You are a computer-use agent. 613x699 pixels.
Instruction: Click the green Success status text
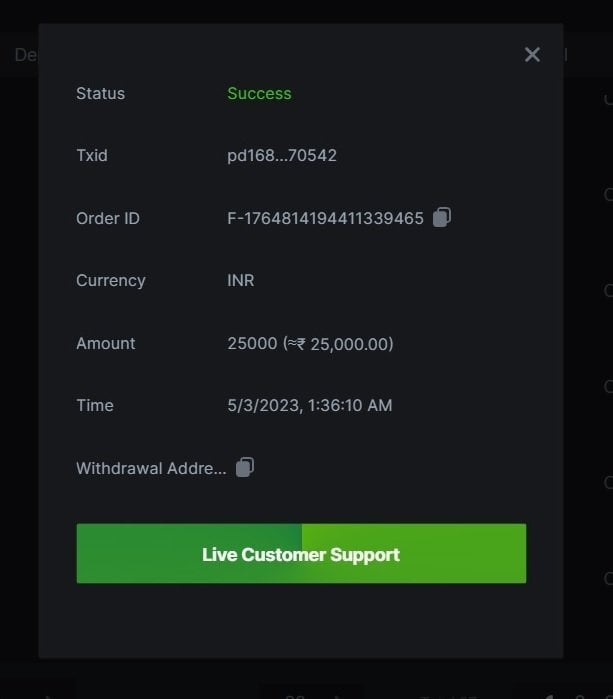[x=259, y=93]
